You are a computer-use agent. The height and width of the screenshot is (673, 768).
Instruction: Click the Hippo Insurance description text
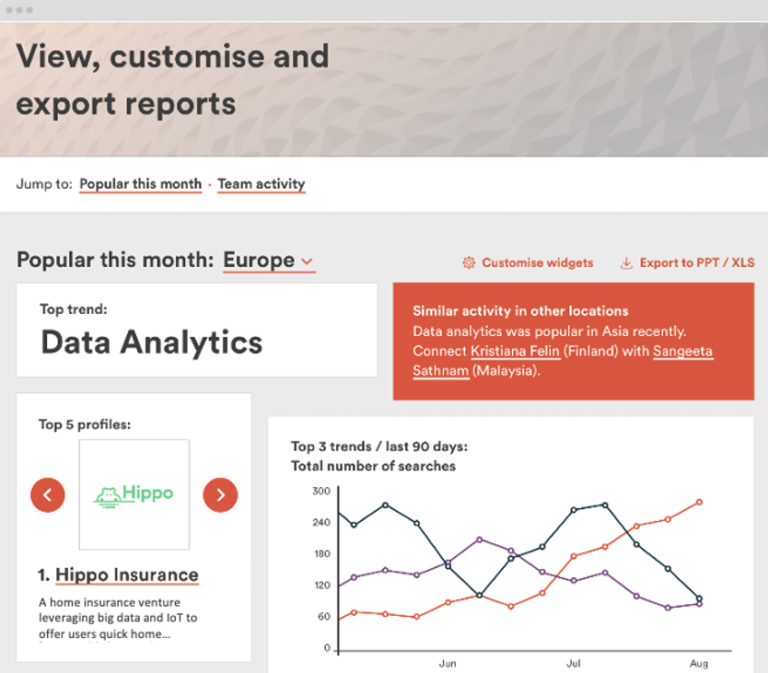(x=118, y=618)
